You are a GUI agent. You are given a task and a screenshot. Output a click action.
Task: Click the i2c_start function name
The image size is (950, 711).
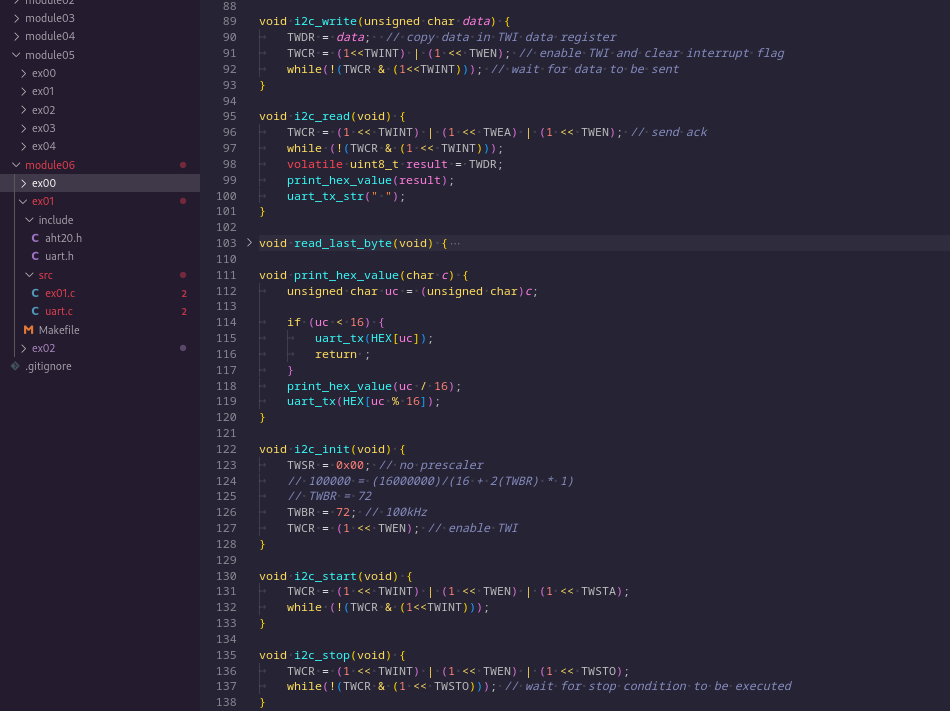click(x=325, y=577)
